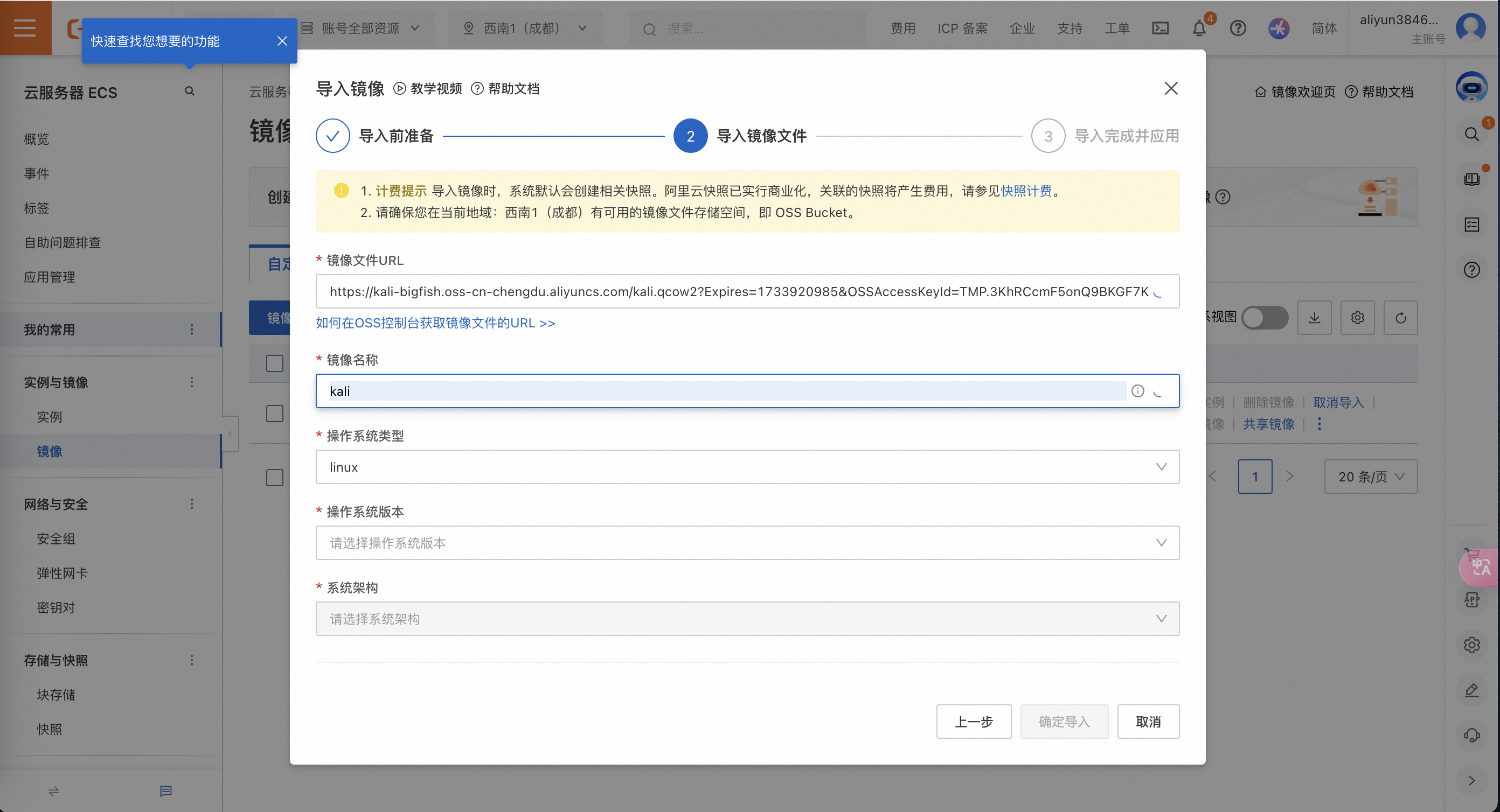The height and width of the screenshot is (812, 1500).
Task: Expand right sidebar arrow at bottom
Action: coord(1471,781)
